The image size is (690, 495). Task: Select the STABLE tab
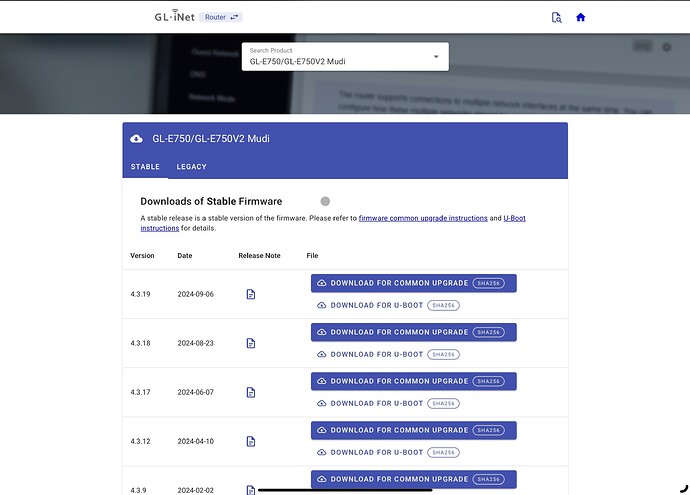[x=145, y=167]
